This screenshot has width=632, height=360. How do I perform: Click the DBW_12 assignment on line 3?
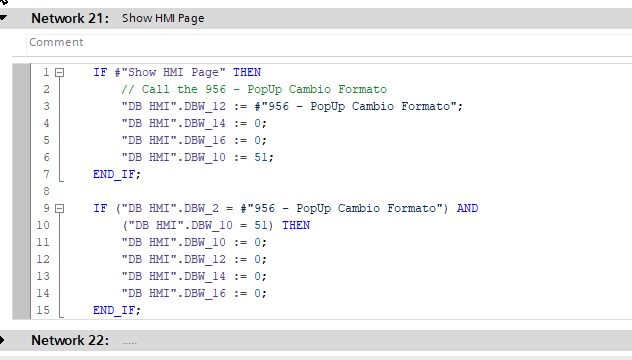point(292,106)
